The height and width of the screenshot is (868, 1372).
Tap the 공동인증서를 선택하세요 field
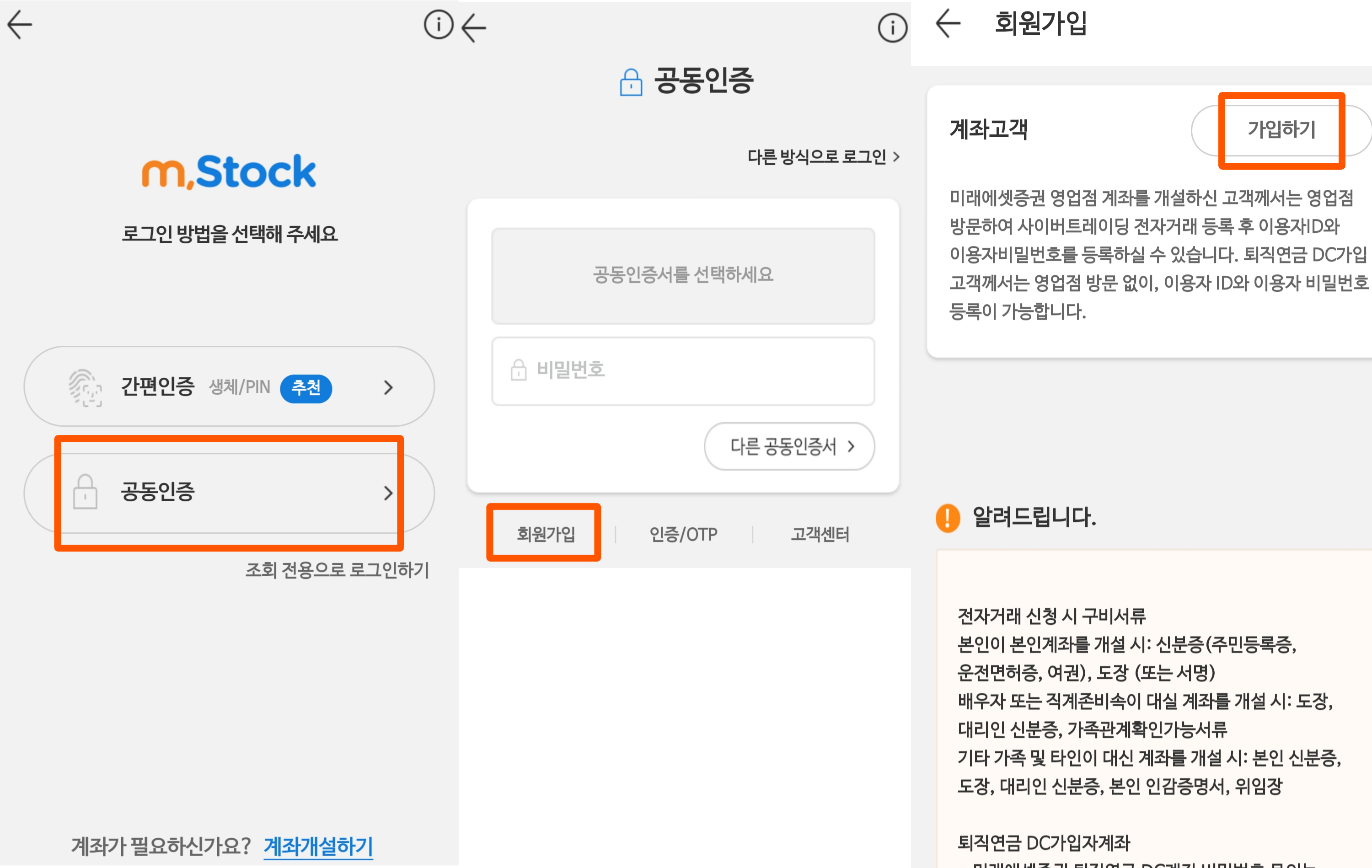click(x=683, y=275)
